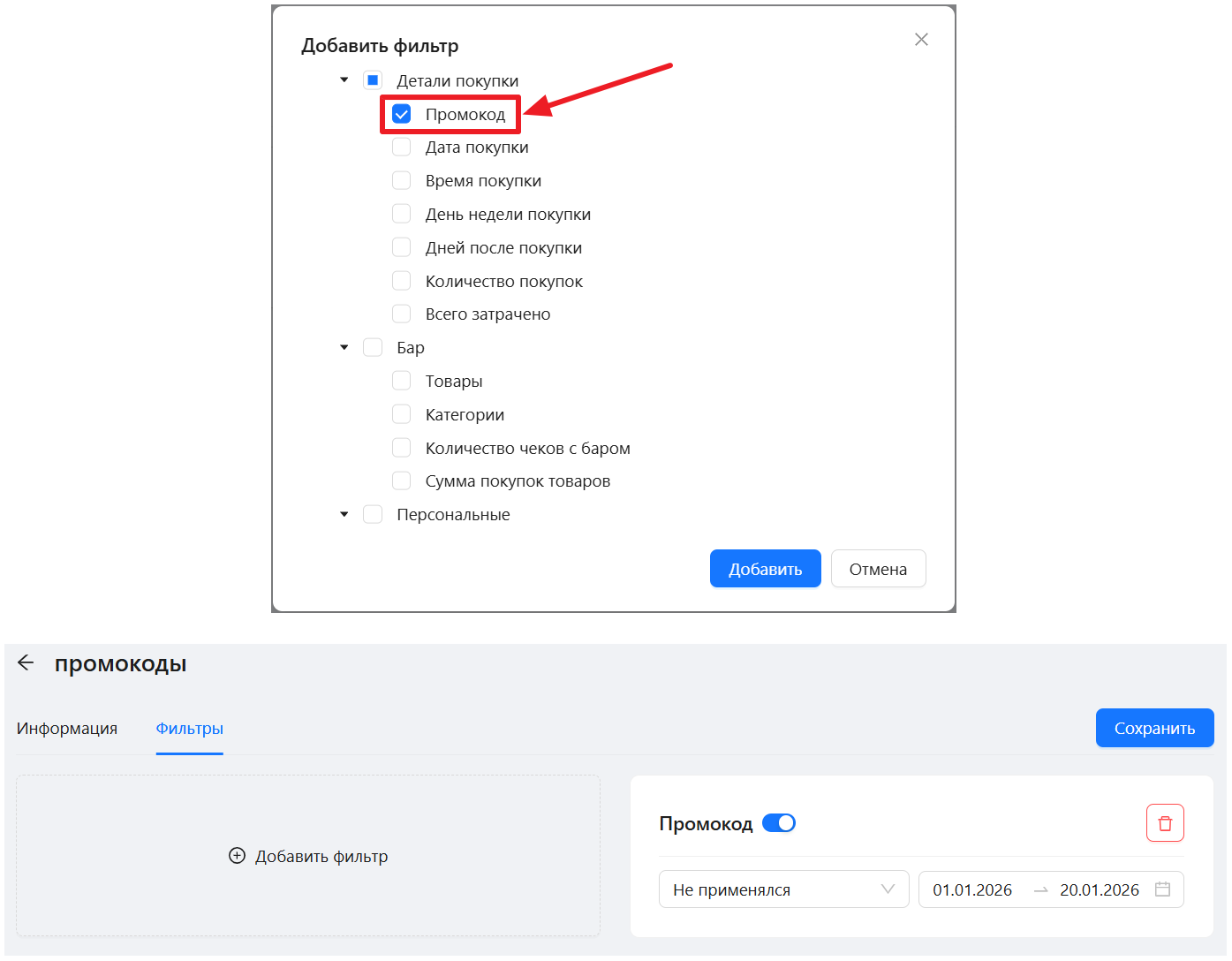Screen dimensions: 1232x961
Task: Click the start date 01.01.2026 field
Action: (972, 889)
